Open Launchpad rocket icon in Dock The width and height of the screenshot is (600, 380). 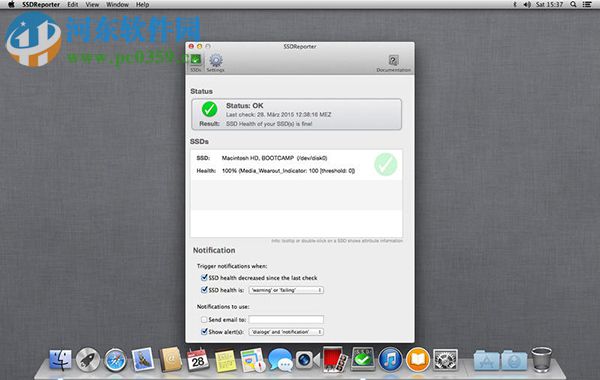tap(88, 360)
